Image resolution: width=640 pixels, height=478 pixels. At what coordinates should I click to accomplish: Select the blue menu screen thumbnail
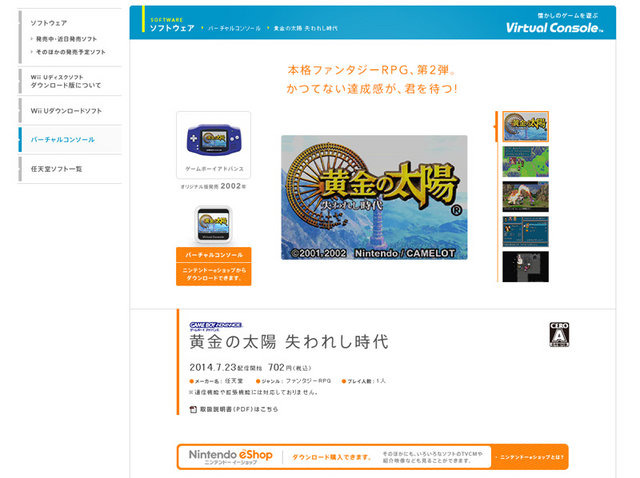(x=526, y=232)
